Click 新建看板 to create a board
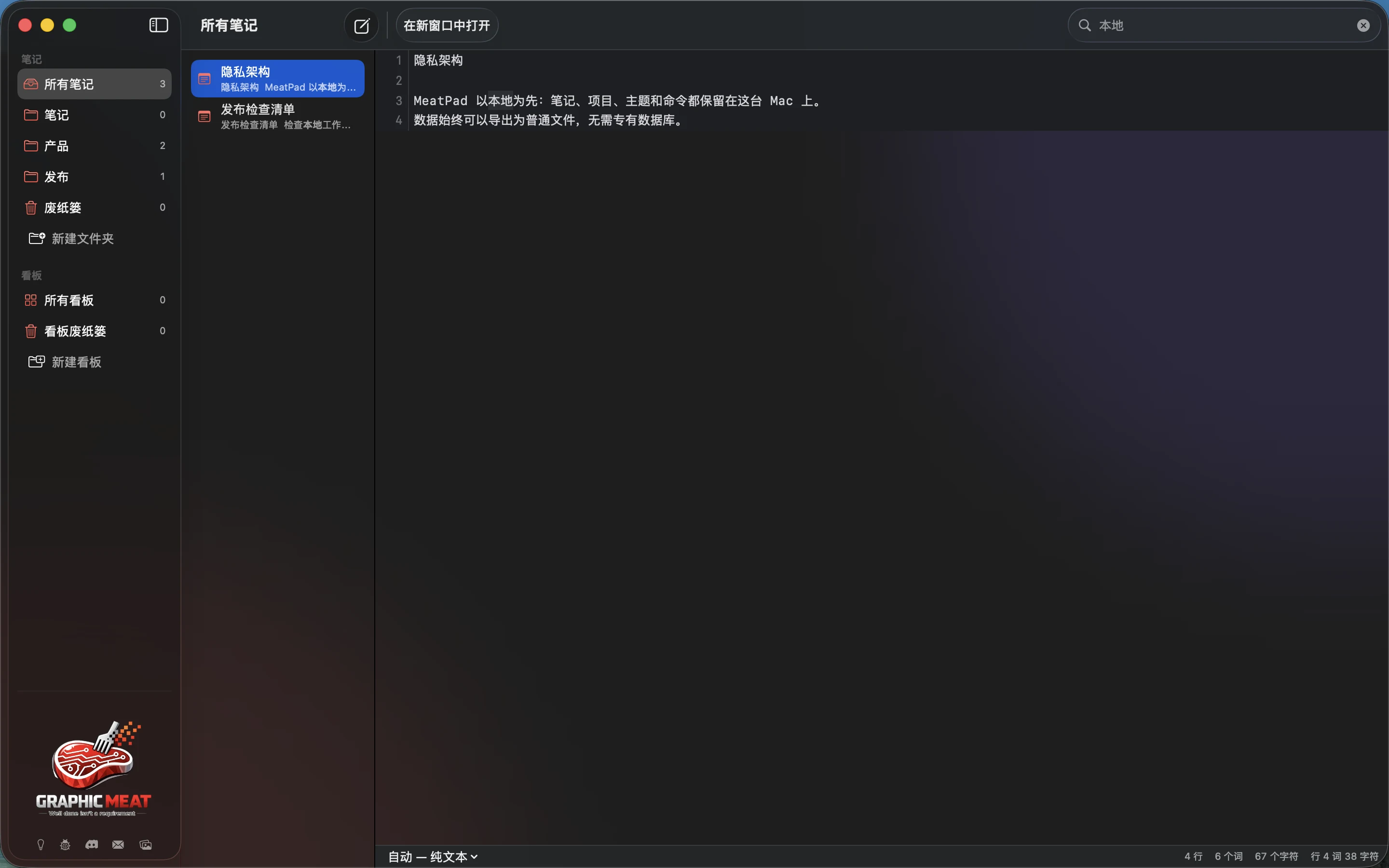The image size is (1389, 868). tap(66, 362)
